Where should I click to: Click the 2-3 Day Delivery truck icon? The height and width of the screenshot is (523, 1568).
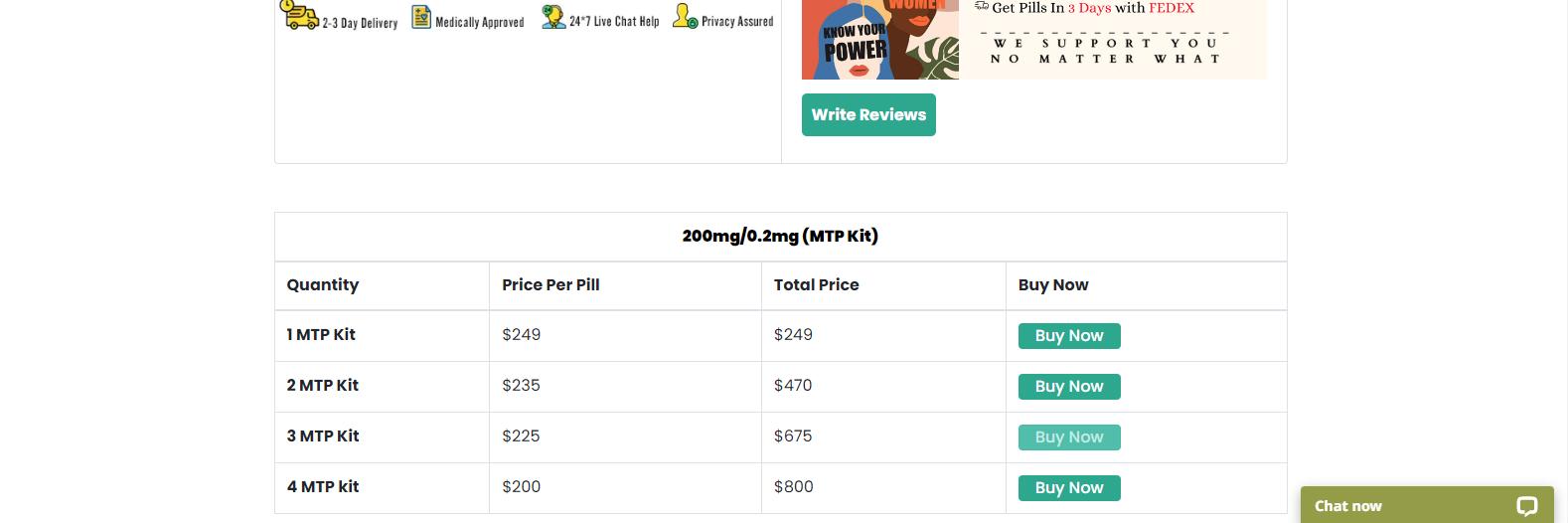301,15
